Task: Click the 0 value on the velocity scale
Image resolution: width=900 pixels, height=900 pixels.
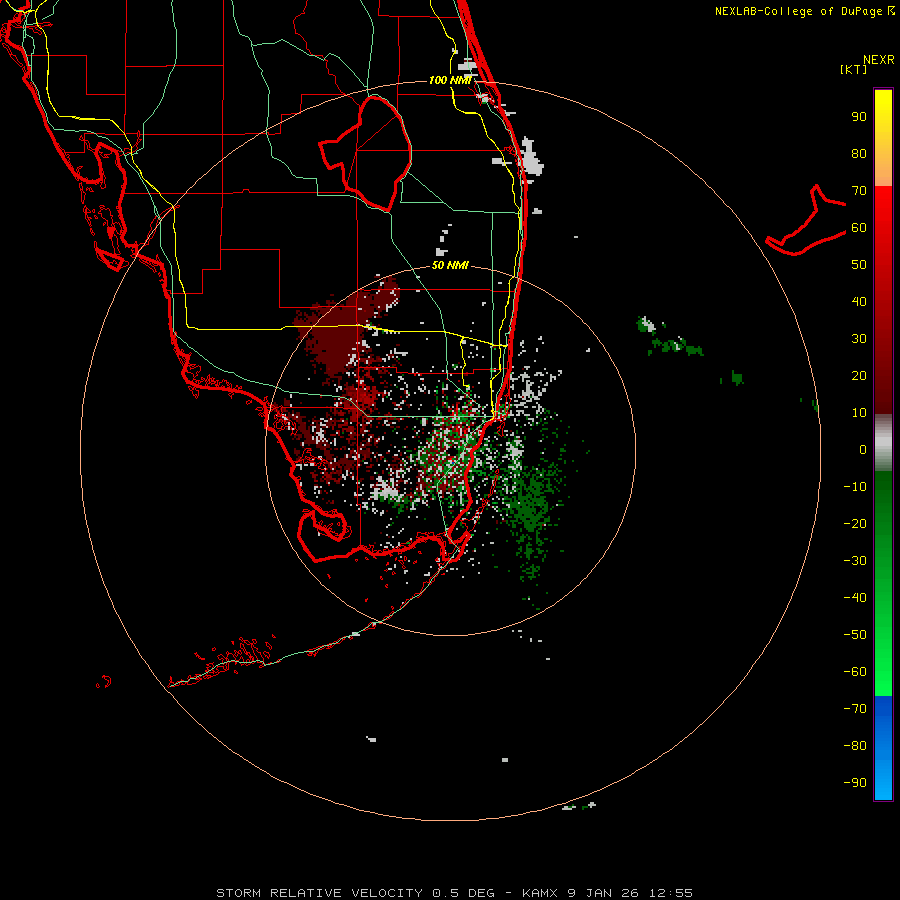Action: [863, 449]
